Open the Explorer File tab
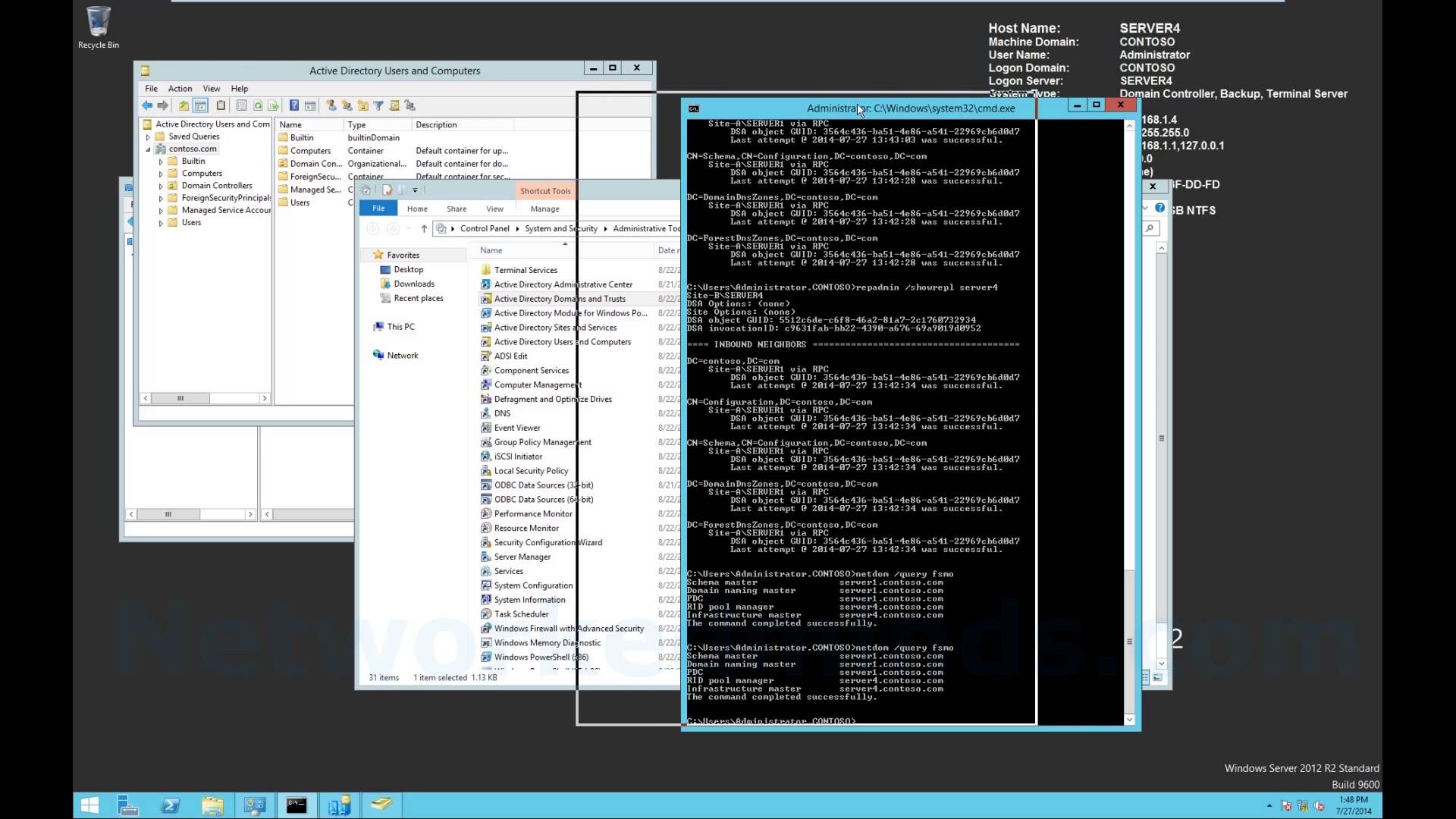This screenshot has width=1456, height=819. click(378, 209)
